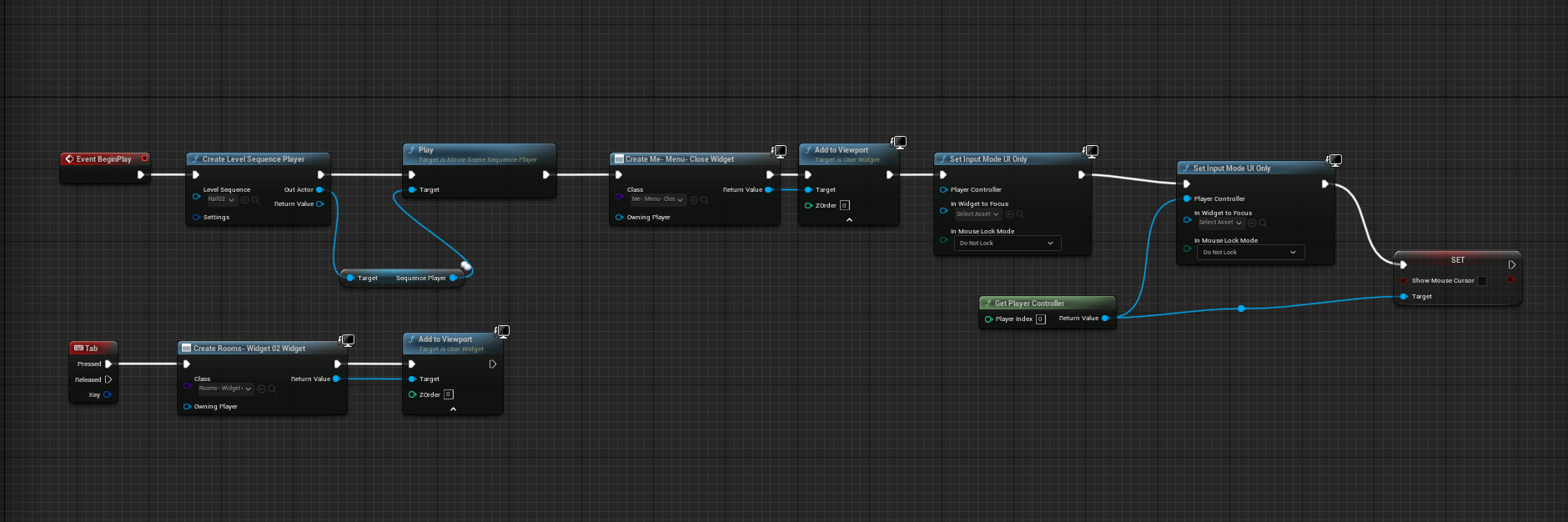Screen dimensions: 1568x522
Task: Click the Target pin on the SET node
Action: coord(1405,296)
